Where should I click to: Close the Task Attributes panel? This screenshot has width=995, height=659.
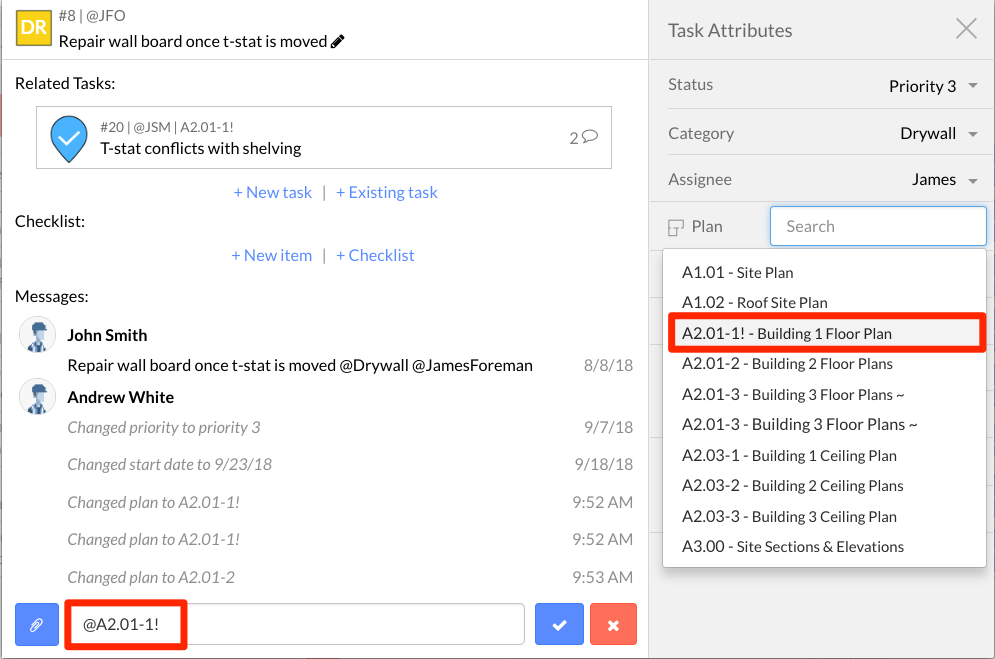966,29
